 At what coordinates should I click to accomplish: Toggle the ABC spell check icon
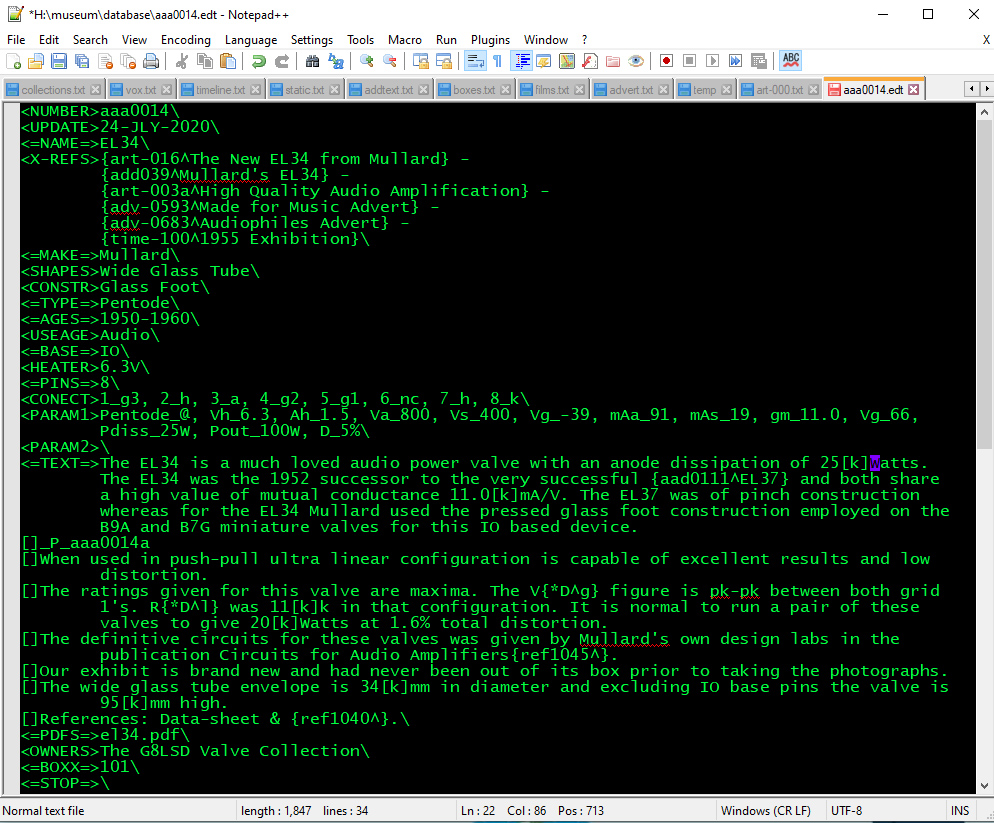791,61
